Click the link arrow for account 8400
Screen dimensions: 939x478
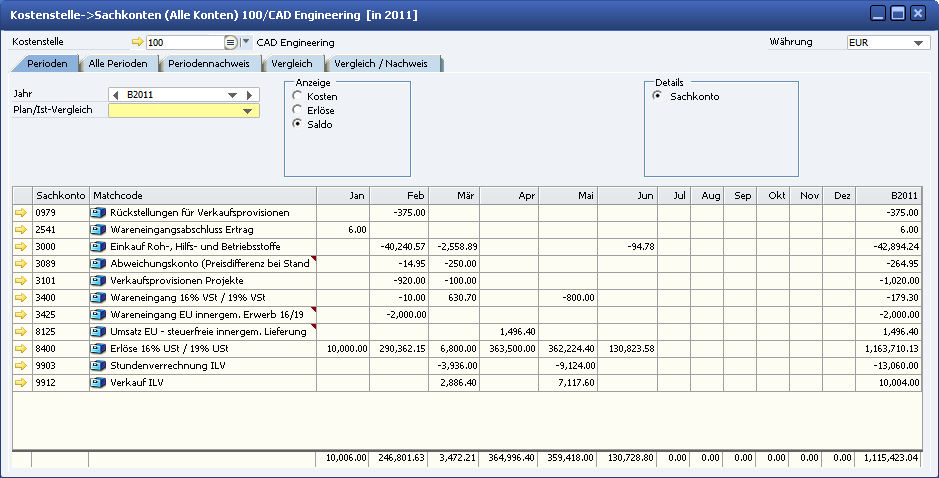(x=21, y=349)
